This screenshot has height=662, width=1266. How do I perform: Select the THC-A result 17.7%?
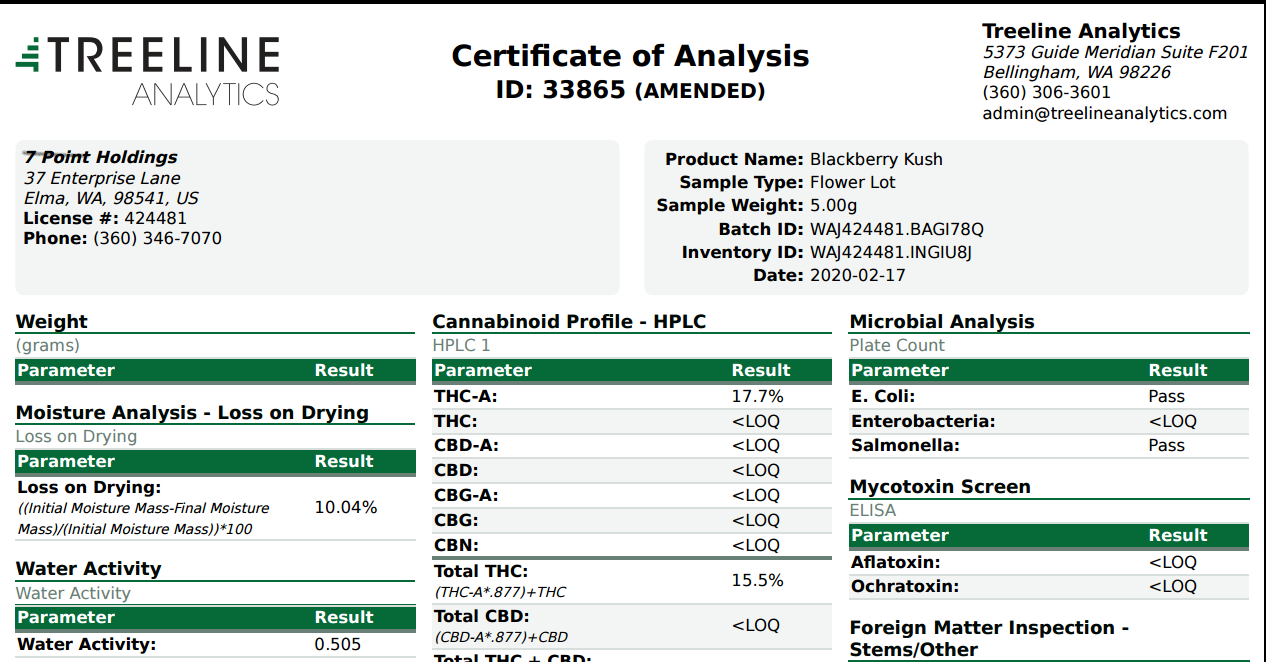(757, 396)
